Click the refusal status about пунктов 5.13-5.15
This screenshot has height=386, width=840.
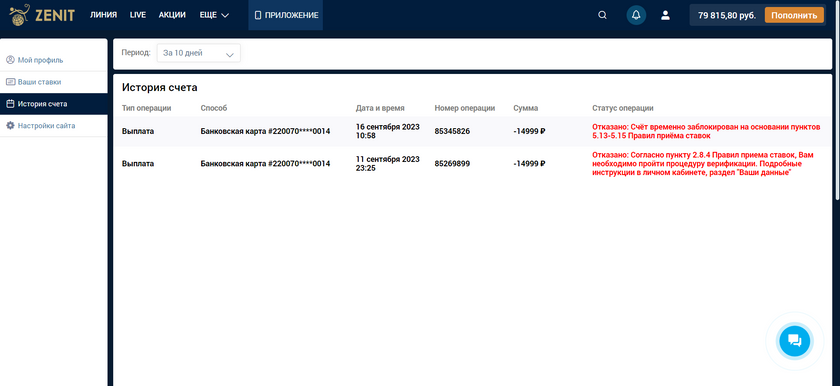point(706,132)
